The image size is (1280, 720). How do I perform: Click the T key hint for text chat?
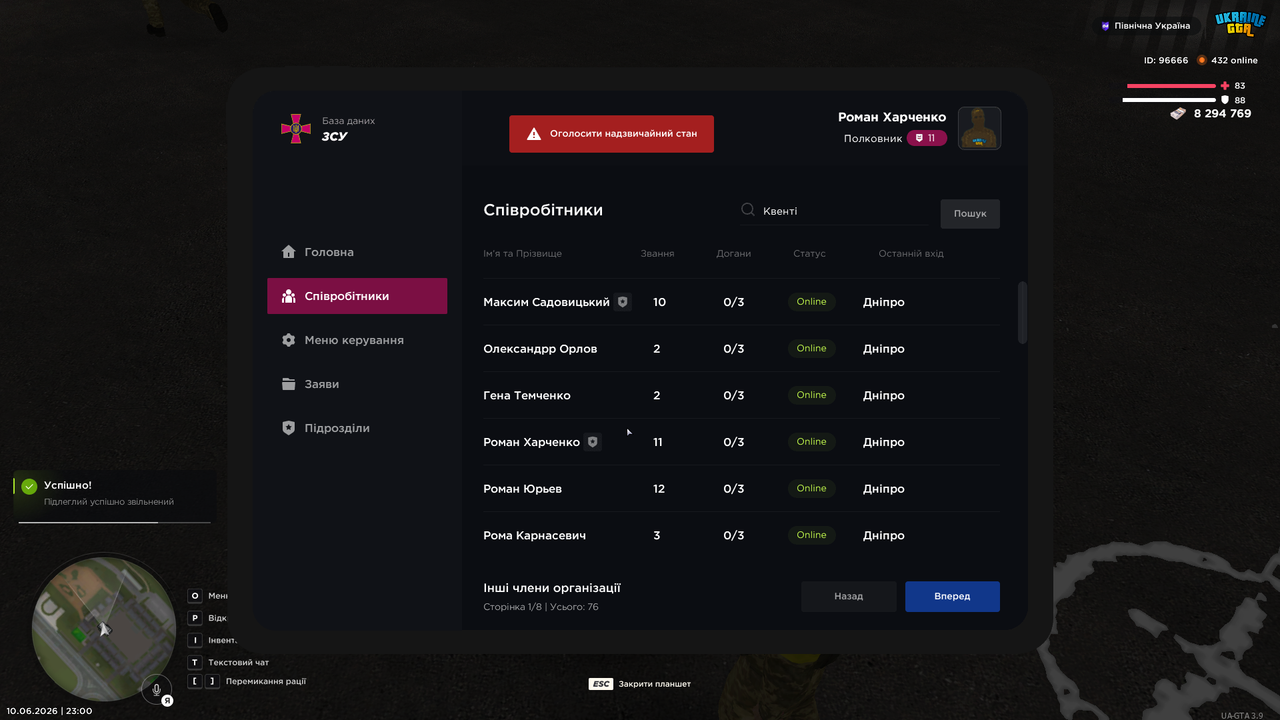(195, 662)
